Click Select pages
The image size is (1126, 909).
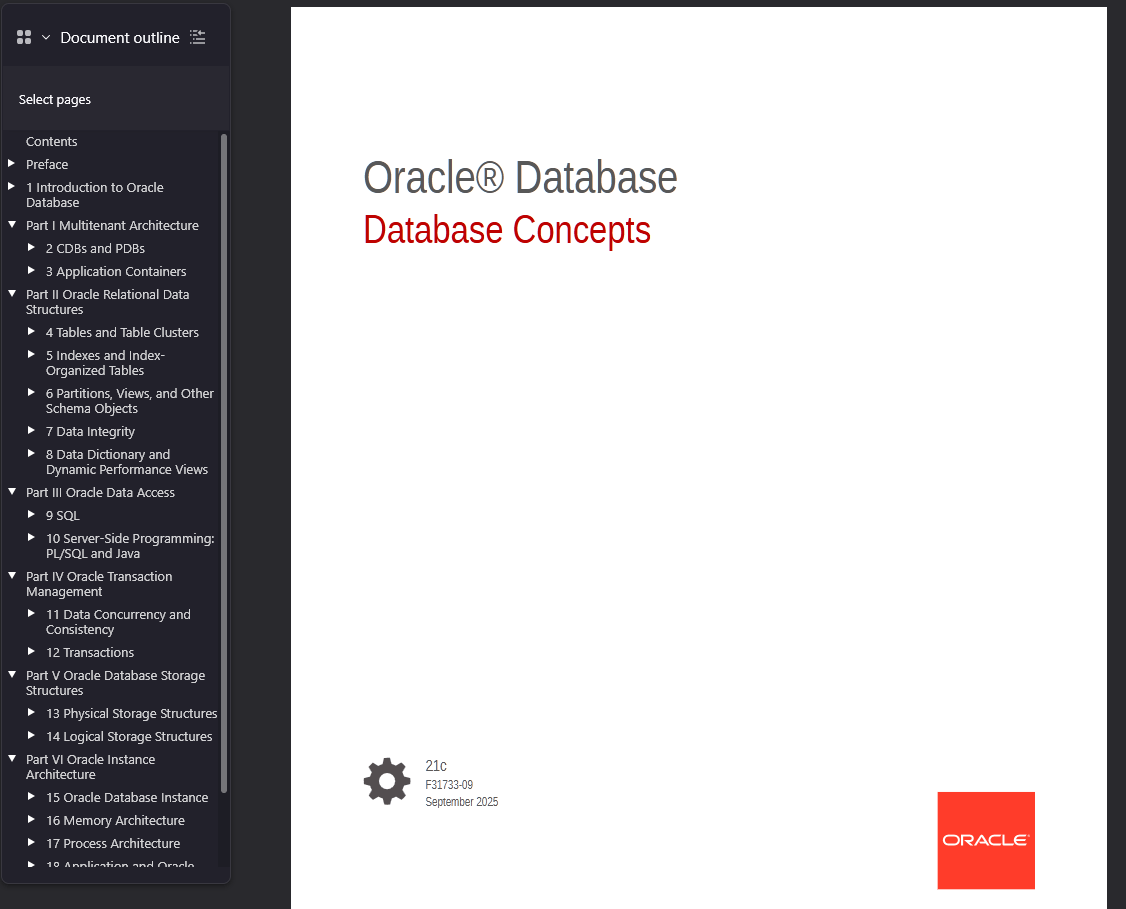click(x=54, y=99)
